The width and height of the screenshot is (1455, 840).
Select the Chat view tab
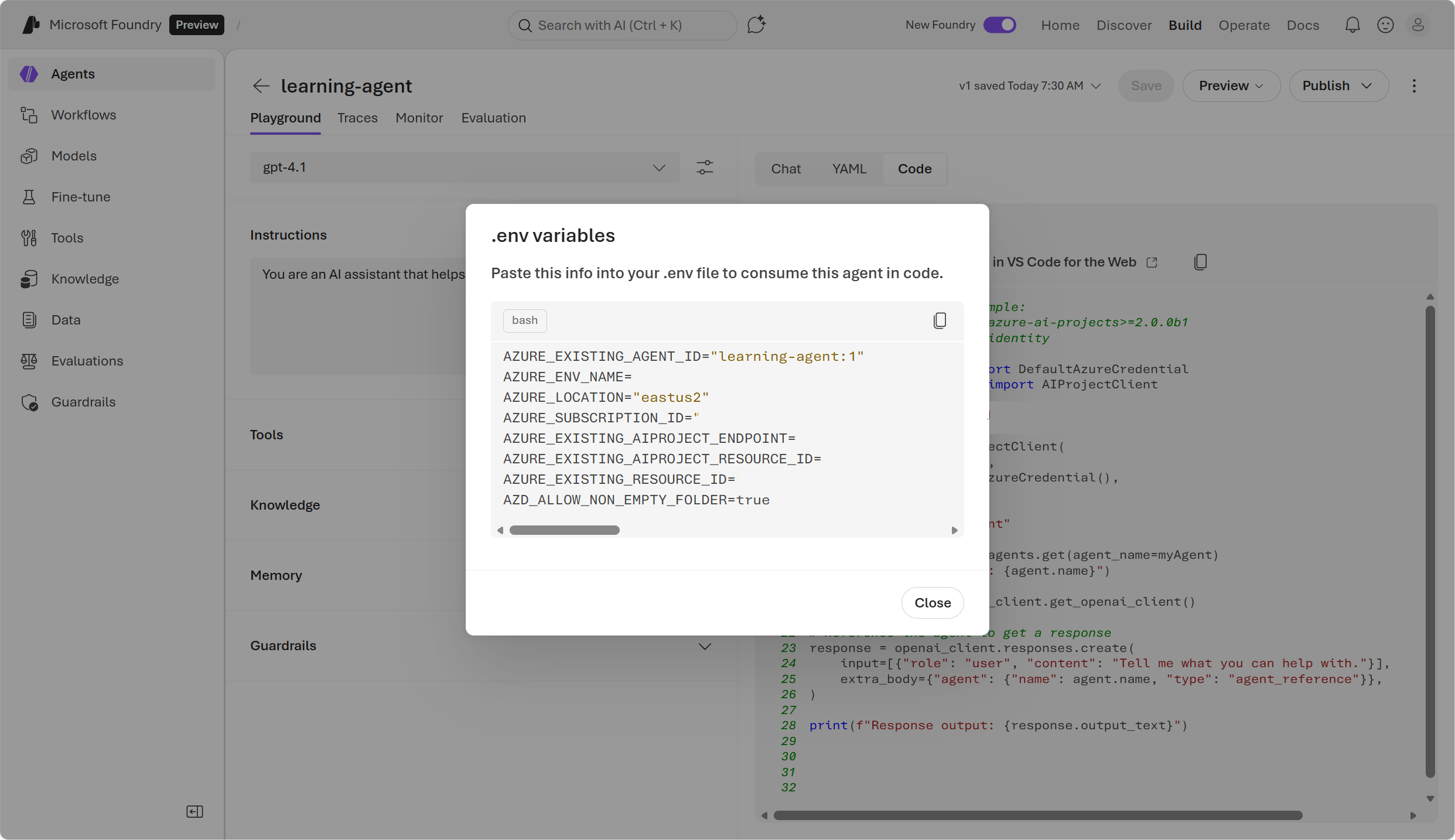(x=785, y=169)
